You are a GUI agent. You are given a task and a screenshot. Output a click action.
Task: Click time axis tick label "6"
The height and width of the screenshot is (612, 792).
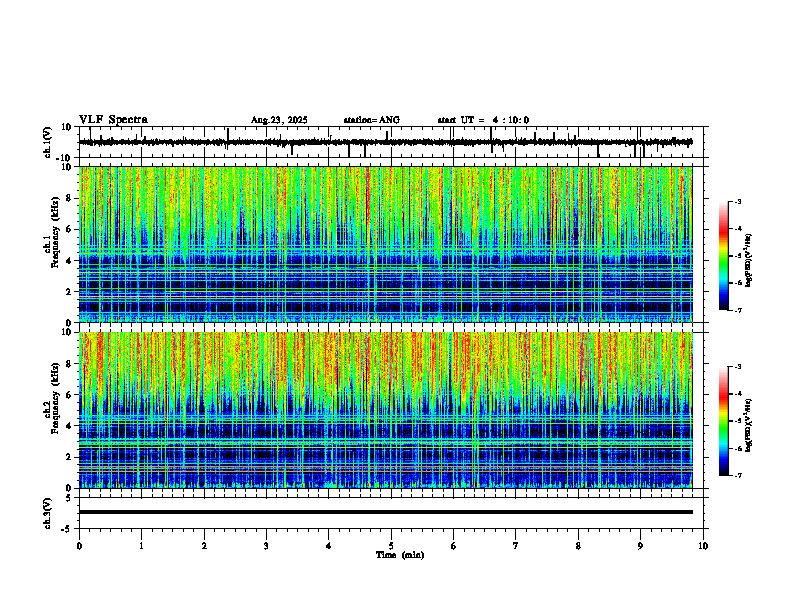pos(454,546)
